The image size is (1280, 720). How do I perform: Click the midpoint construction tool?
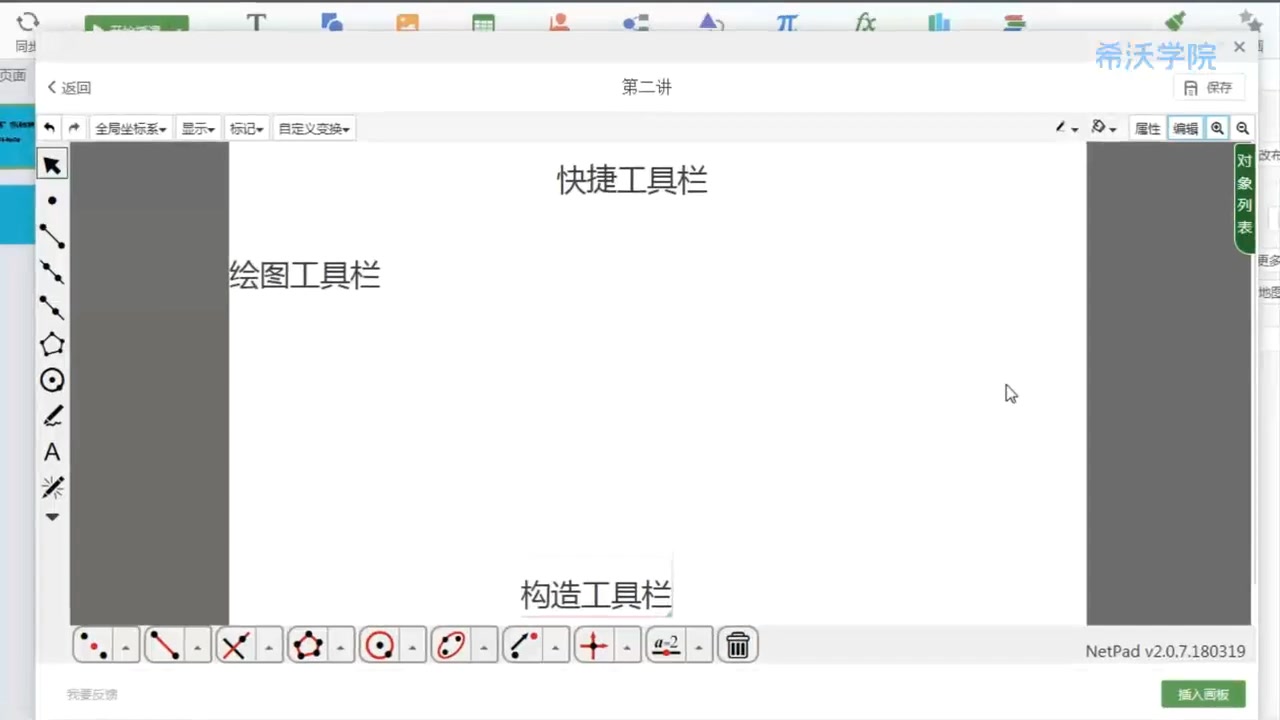(93, 646)
